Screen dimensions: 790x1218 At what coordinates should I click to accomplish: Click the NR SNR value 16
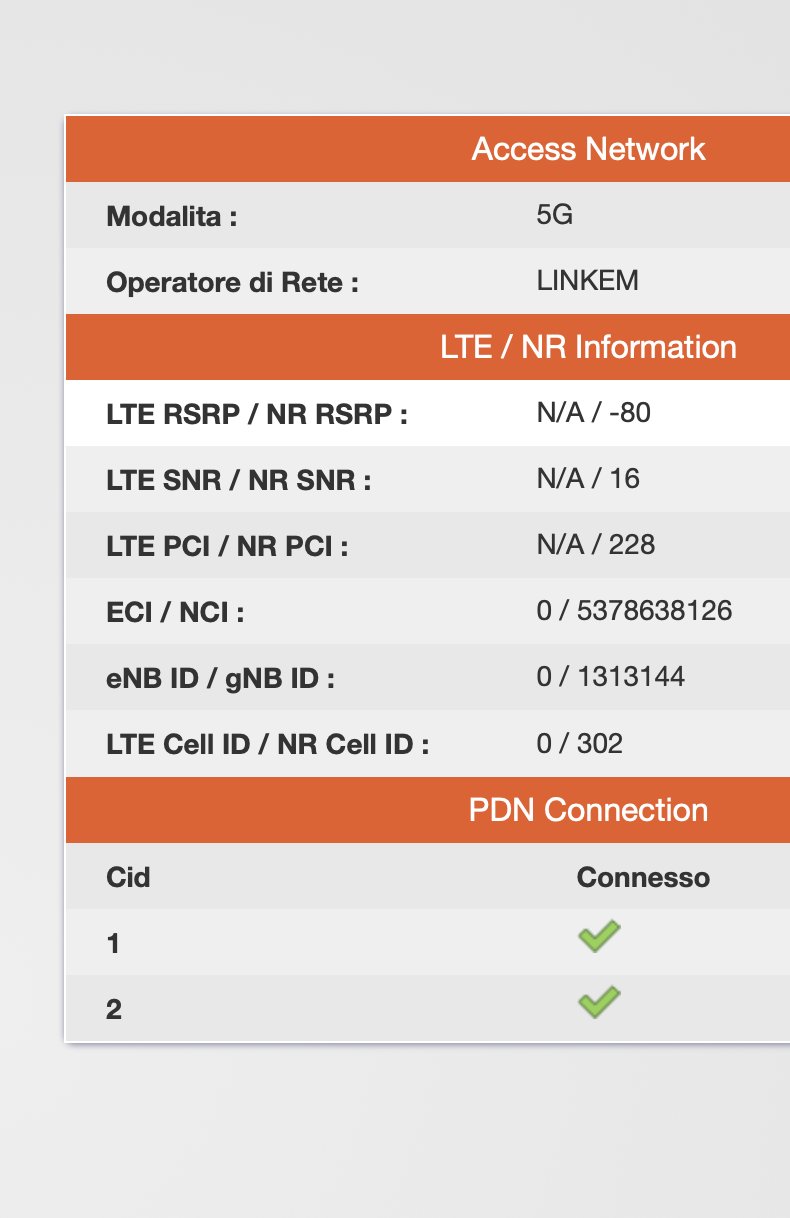(x=623, y=479)
